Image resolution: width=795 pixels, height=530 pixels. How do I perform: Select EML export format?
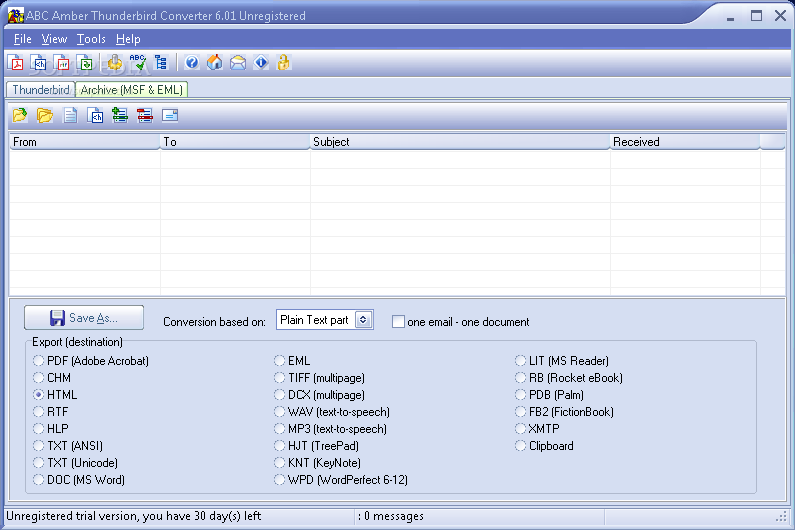tap(292, 361)
